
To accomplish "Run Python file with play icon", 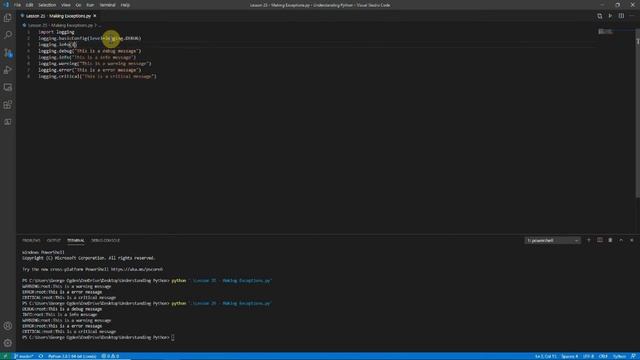I will pos(610,16).
